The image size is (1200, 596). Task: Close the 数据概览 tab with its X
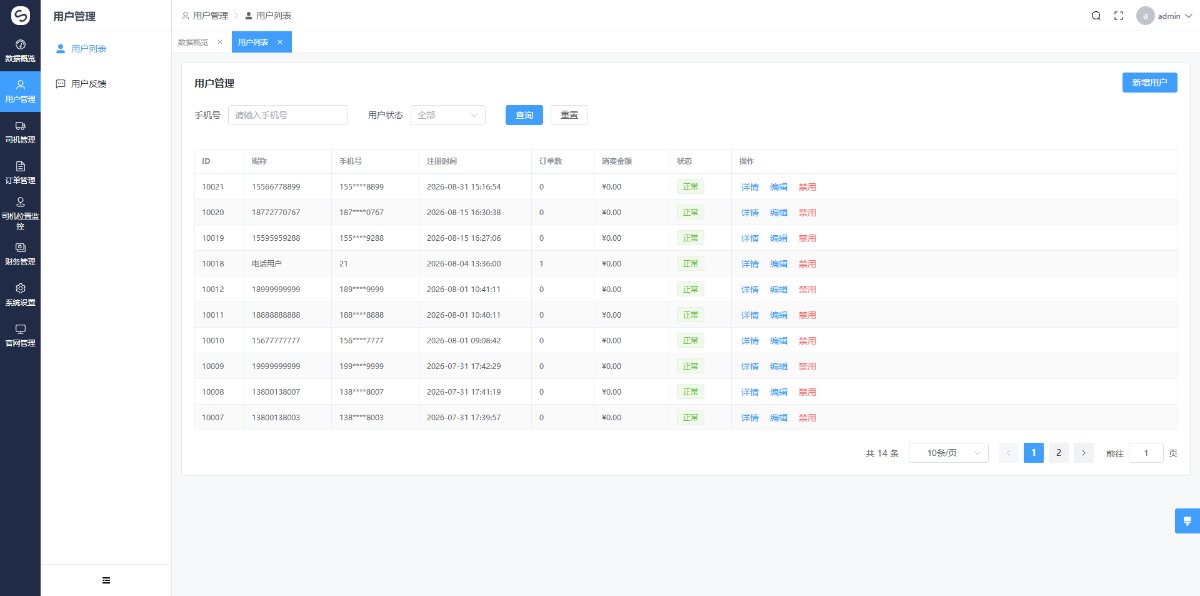click(x=220, y=42)
